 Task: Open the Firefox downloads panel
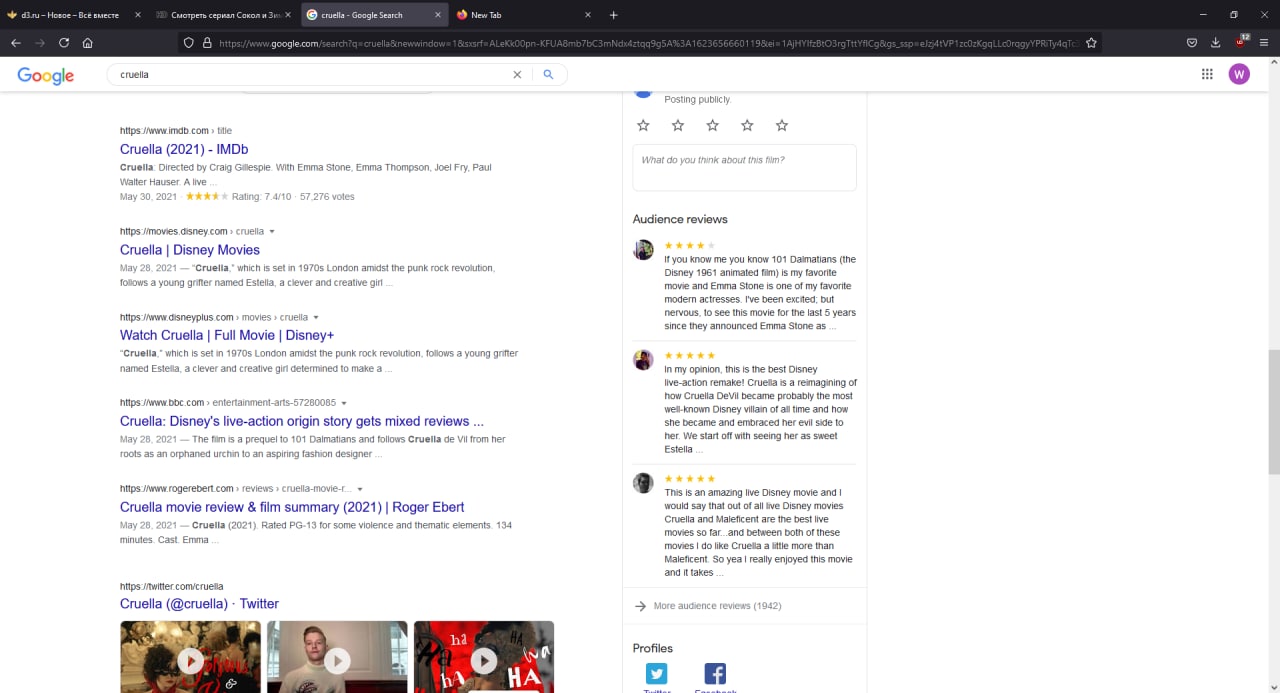point(1216,43)
